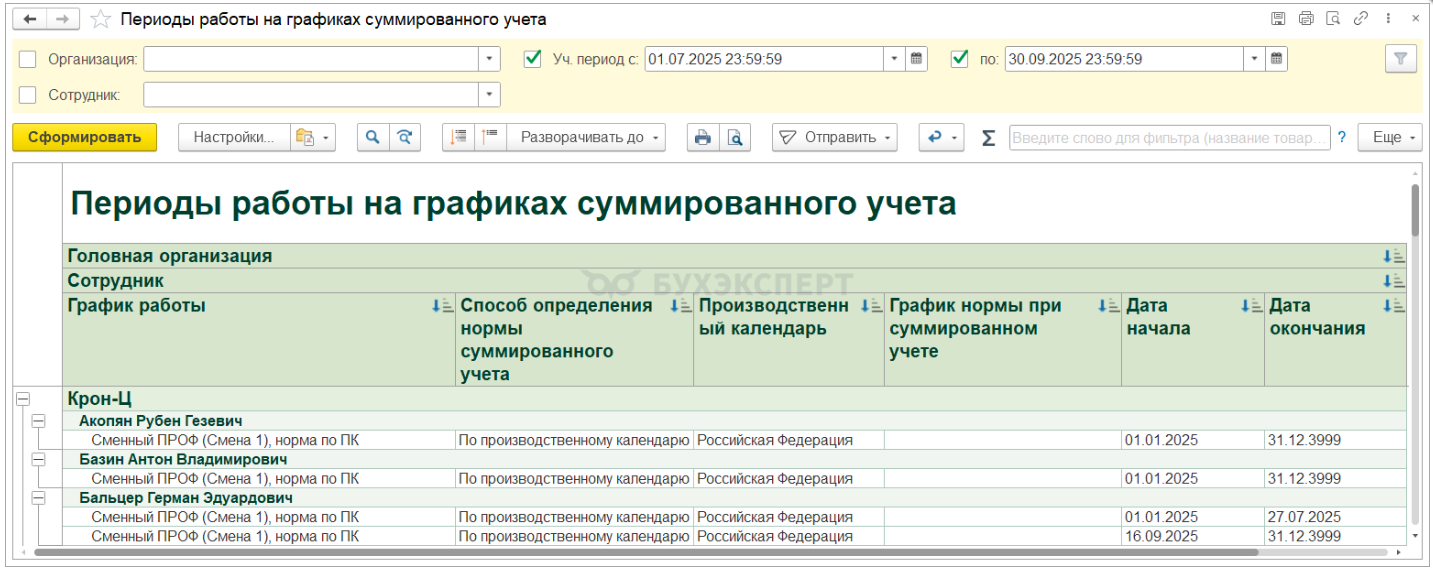Image resolution: width=1433 pixels, height=570 pixels.
Task: Expand all groups icon in toolbar
Action: (490, 138)
